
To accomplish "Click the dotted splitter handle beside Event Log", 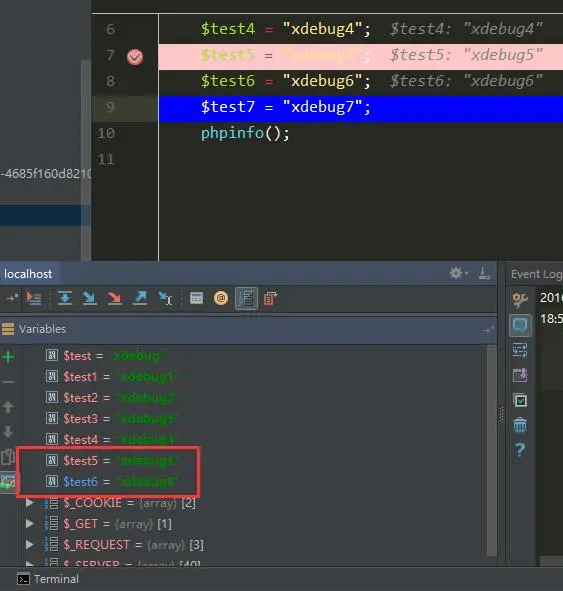I will point(501,413).
